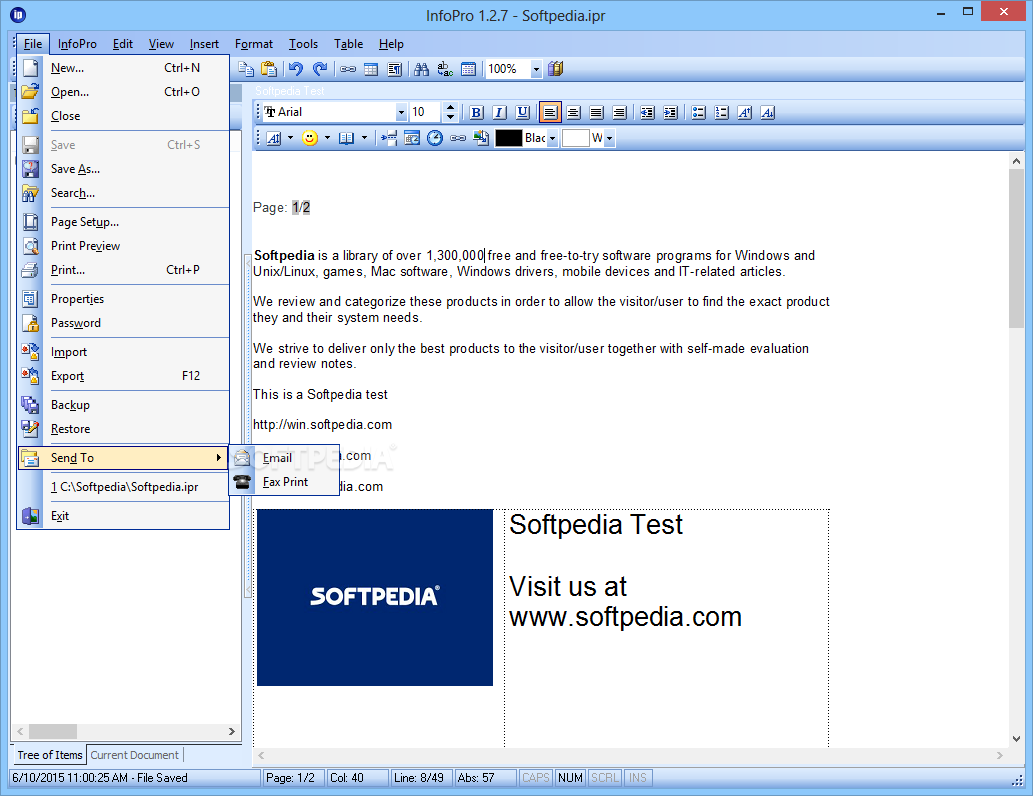This screenshot has height=796, width=1033.
Task: Decrease font size with the A-down icon
Action: pos(768,113)
